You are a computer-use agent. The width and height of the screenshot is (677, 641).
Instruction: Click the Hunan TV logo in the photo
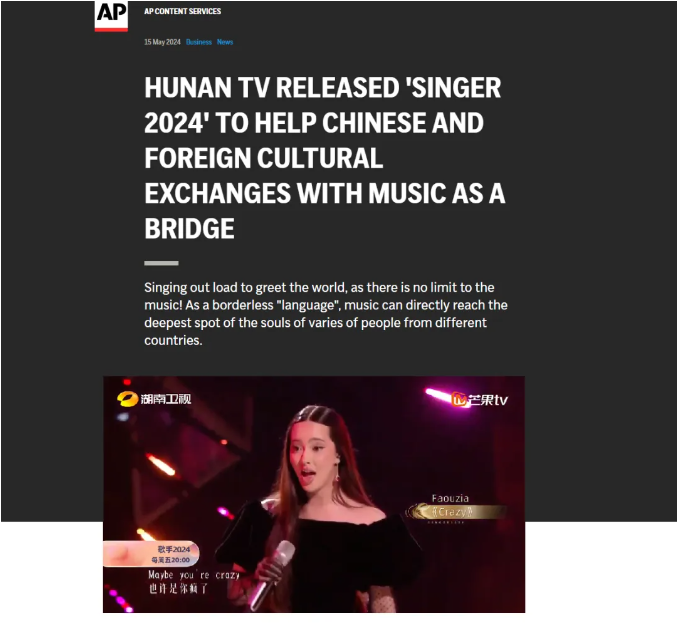154,399
